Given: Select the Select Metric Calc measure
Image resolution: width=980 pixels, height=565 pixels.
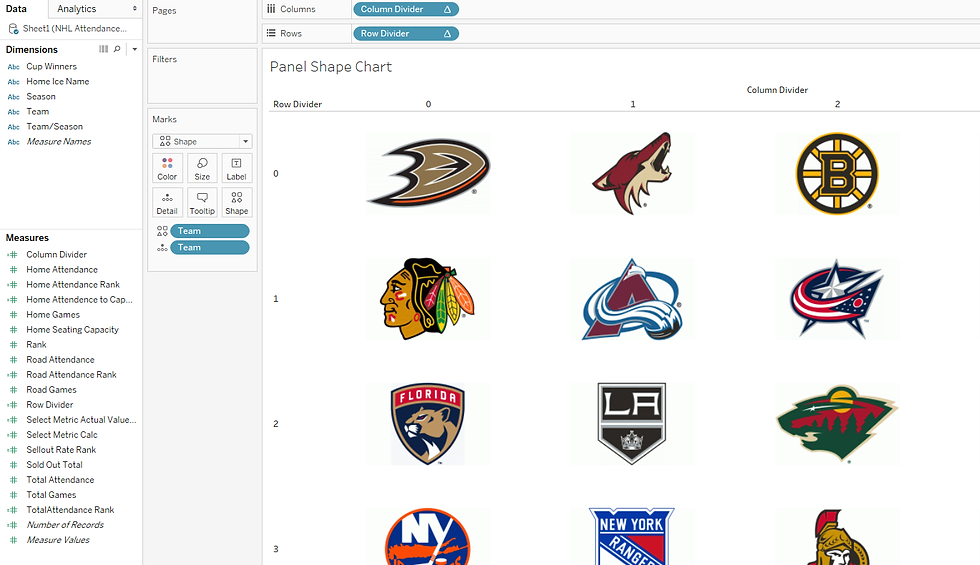Looking at the screenshot, I should (62, 434).
